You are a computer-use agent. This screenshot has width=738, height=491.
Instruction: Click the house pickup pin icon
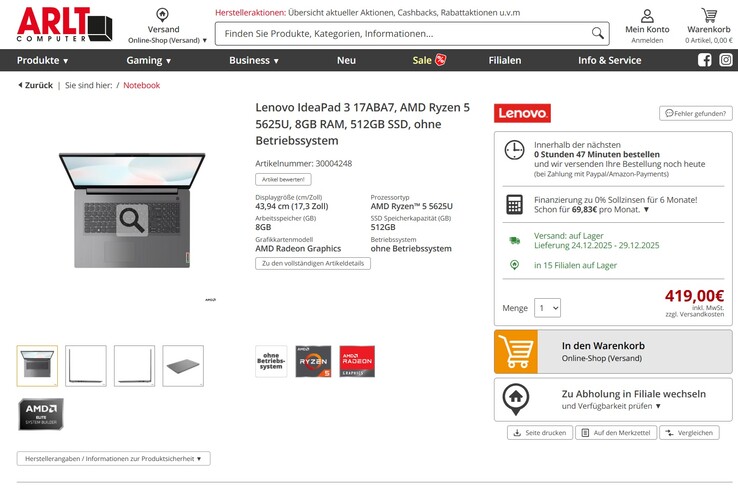point(516,399)
